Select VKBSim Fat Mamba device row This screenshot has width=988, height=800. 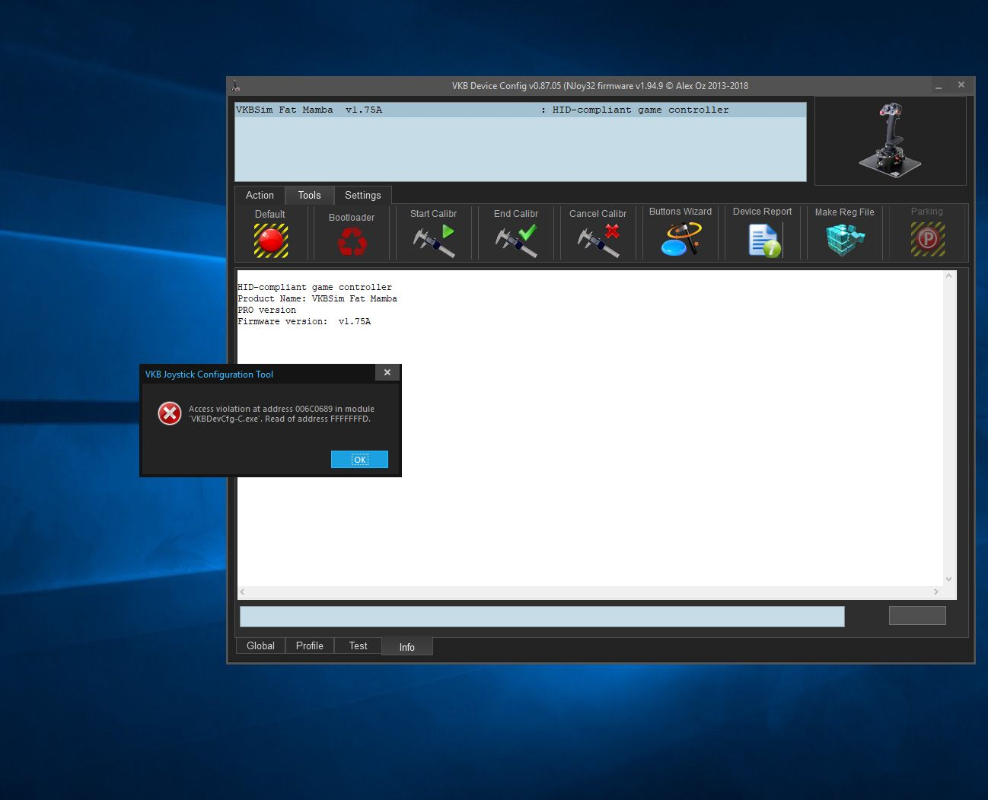(x=520, y=110)
